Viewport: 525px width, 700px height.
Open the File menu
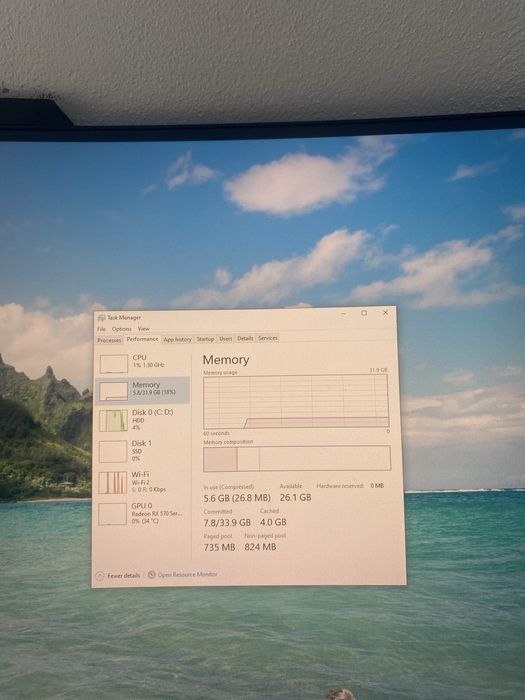101,329
